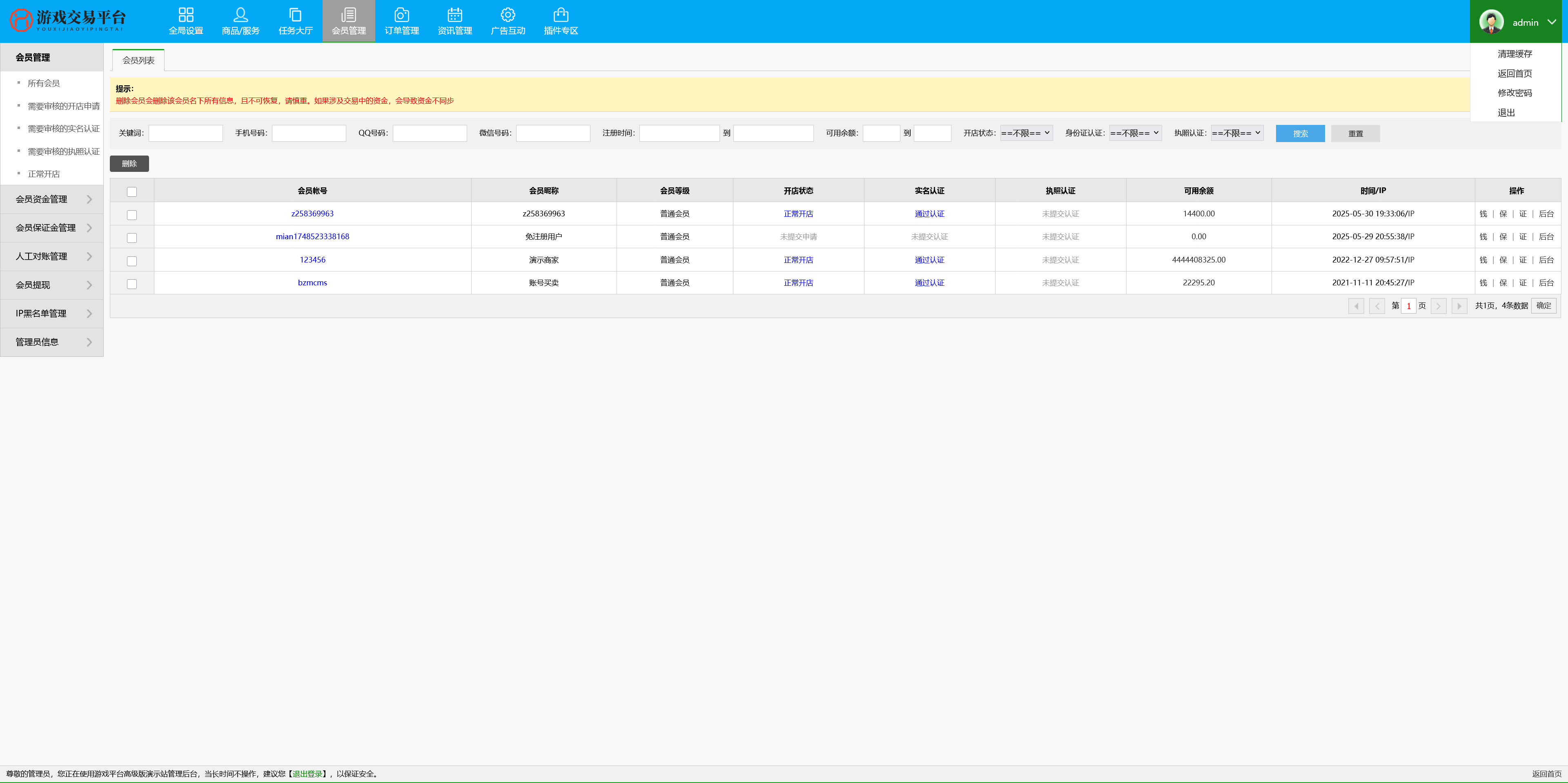Switch to the 会员列表 tab
The image size is (1568, 783).
tap(138, 60)
